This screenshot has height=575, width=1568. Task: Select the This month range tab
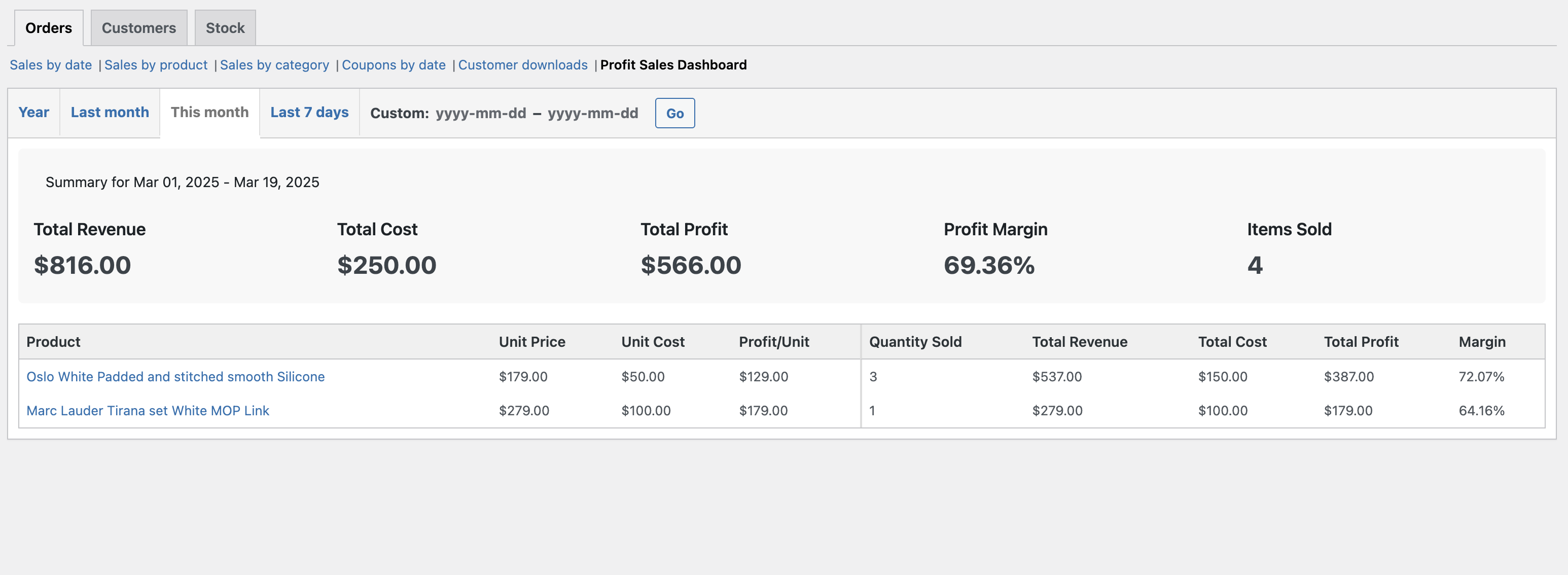209,113
